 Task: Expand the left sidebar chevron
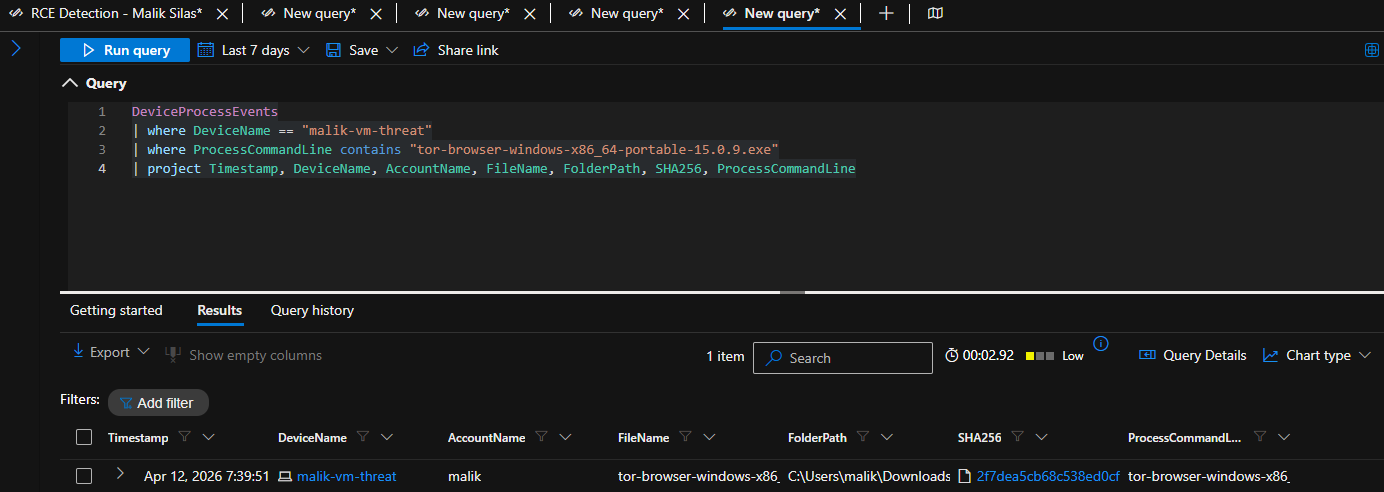(16, 48)
